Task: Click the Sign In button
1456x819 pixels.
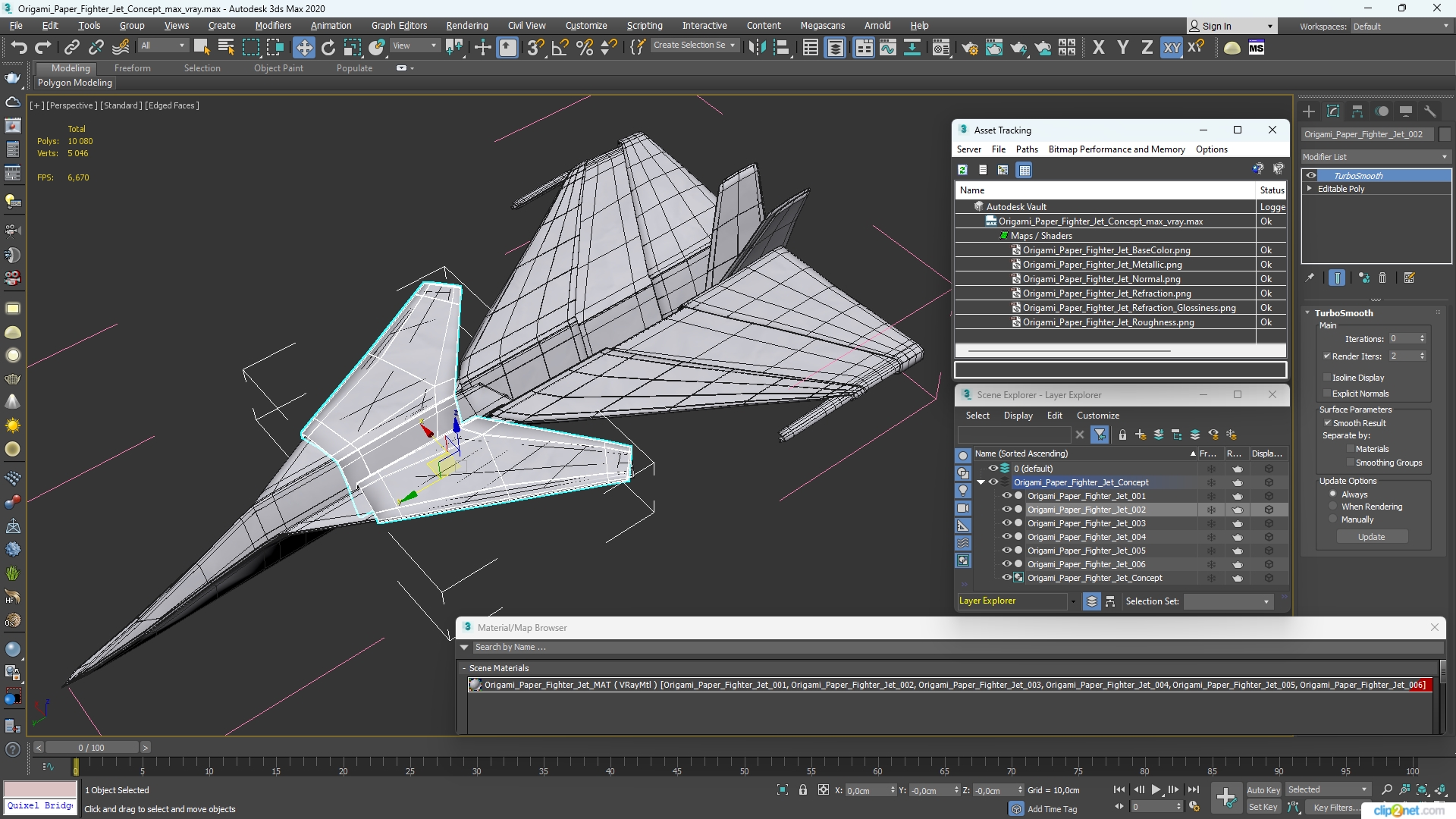Action: coord(1232,26)
